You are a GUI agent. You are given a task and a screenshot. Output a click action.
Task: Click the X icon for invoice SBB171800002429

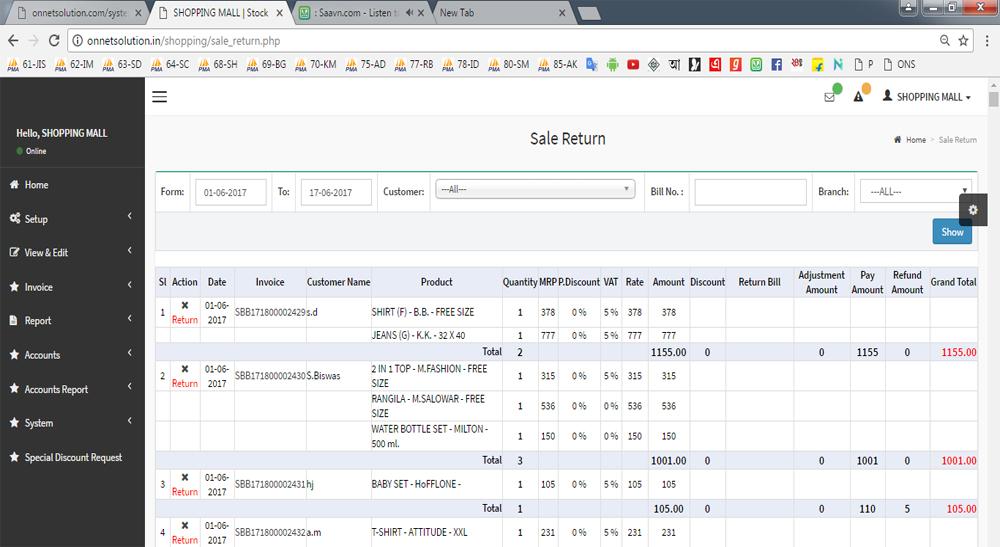[x=184, y=305]
